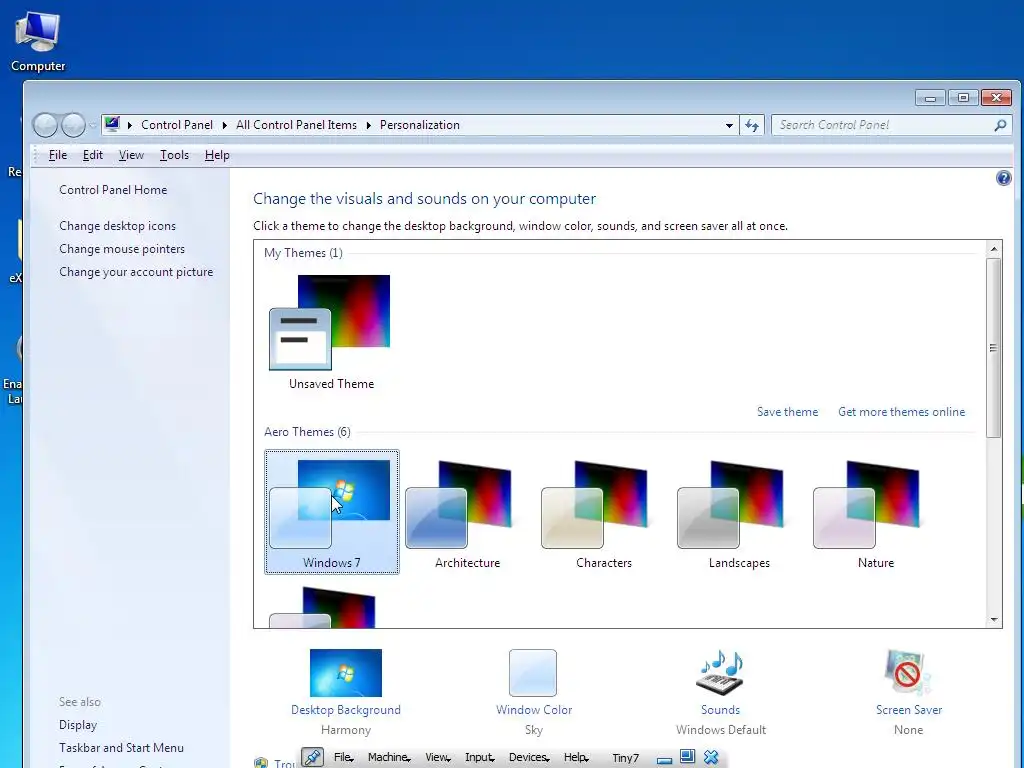Go to Control Panel breadcrumb

[177, 125]
